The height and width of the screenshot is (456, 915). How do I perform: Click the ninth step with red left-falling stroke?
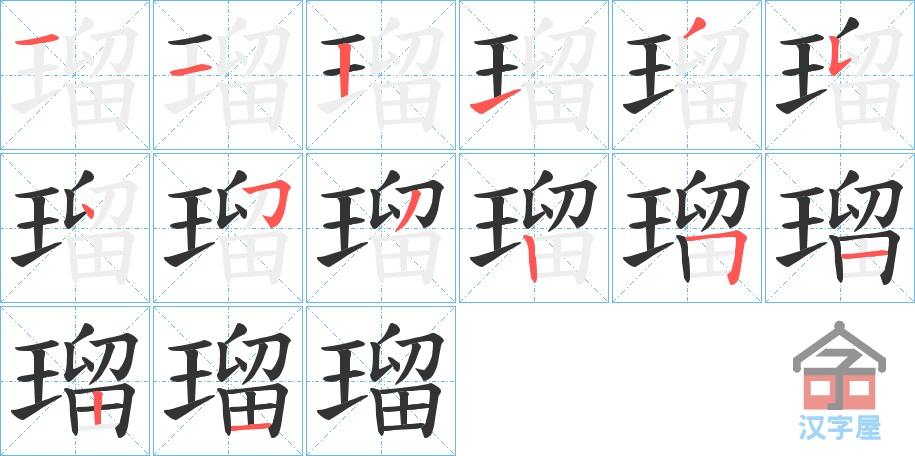point(380,228)
